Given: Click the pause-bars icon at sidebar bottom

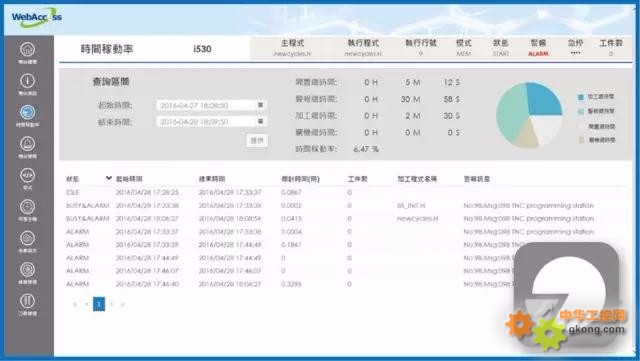Looking at the screenshot, I should point(27,301).
